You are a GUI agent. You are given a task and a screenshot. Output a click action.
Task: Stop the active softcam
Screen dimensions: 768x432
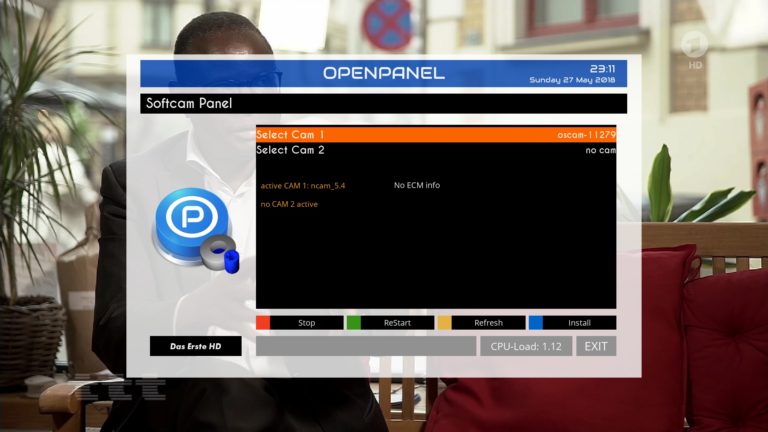[x=307, y=323]
